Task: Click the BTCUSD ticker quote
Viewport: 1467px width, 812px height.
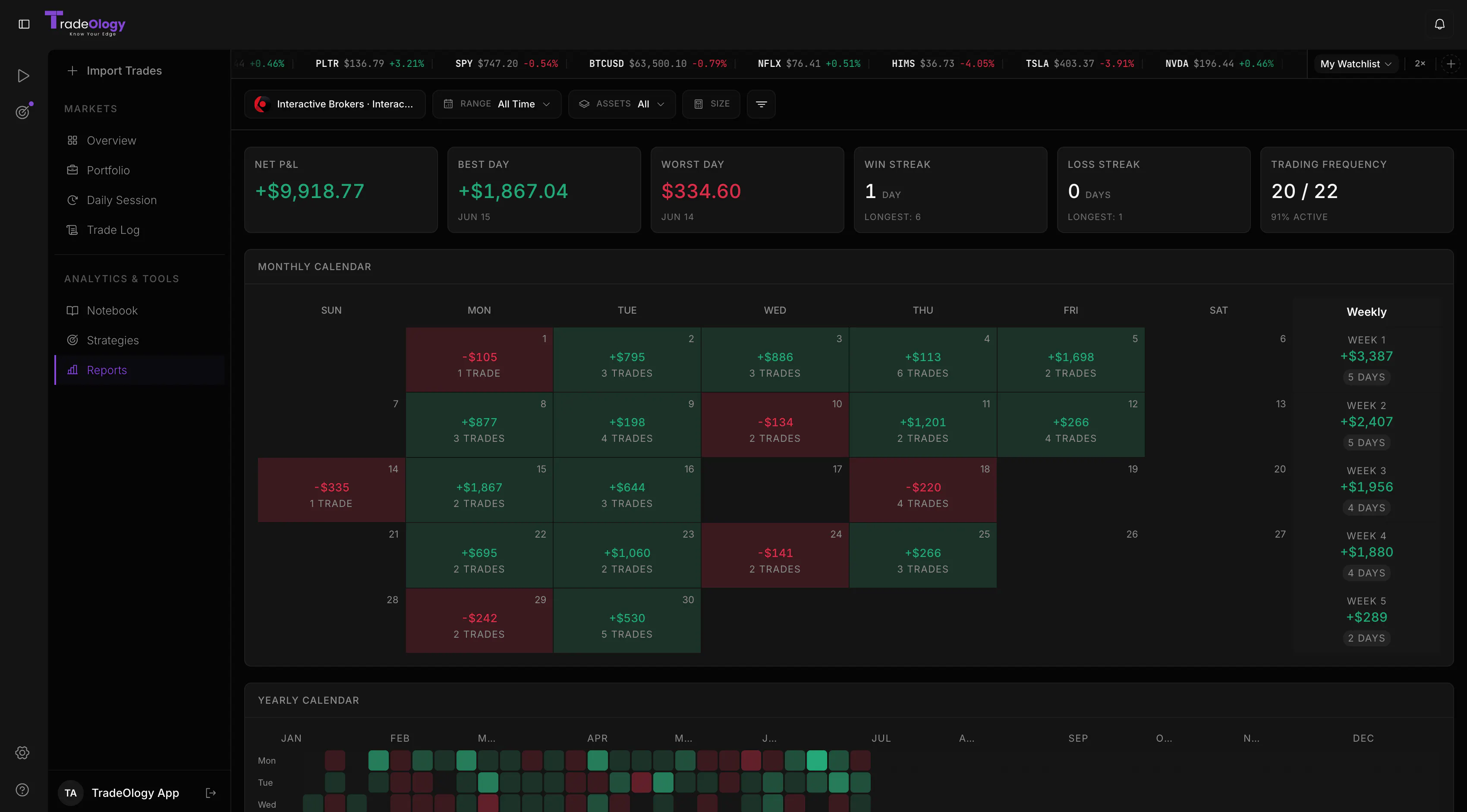Action: pyautogui.click(x=658, y=64)
